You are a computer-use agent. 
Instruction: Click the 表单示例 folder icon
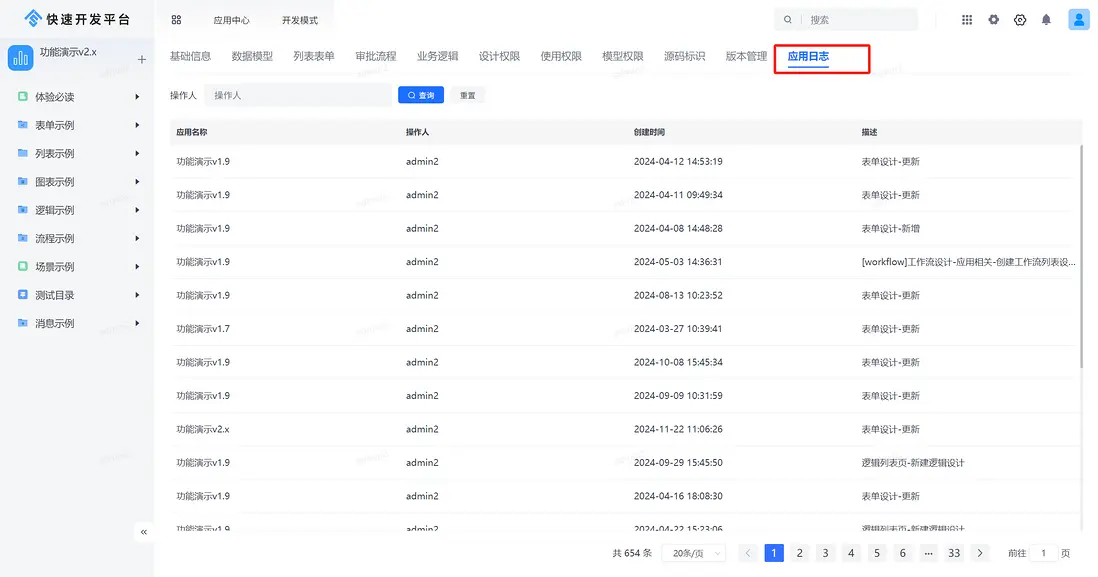point(22,125)
